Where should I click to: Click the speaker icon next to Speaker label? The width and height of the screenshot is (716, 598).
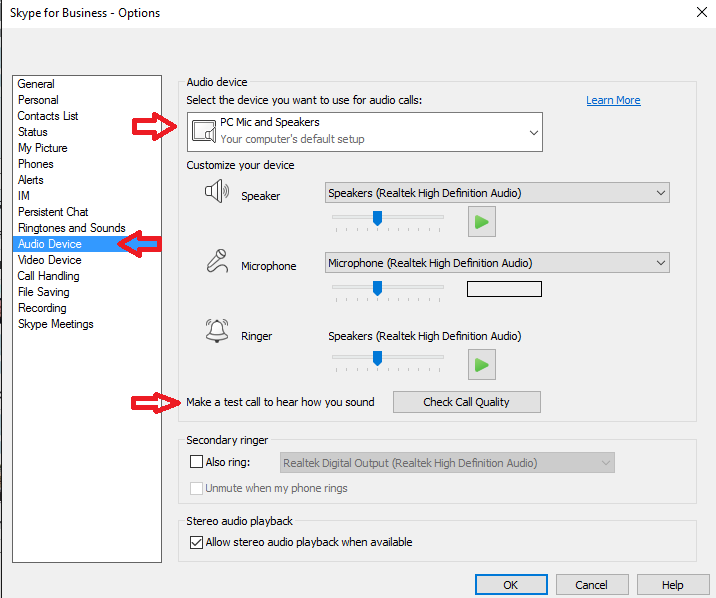pyautogui.click(x=216, y=191)
